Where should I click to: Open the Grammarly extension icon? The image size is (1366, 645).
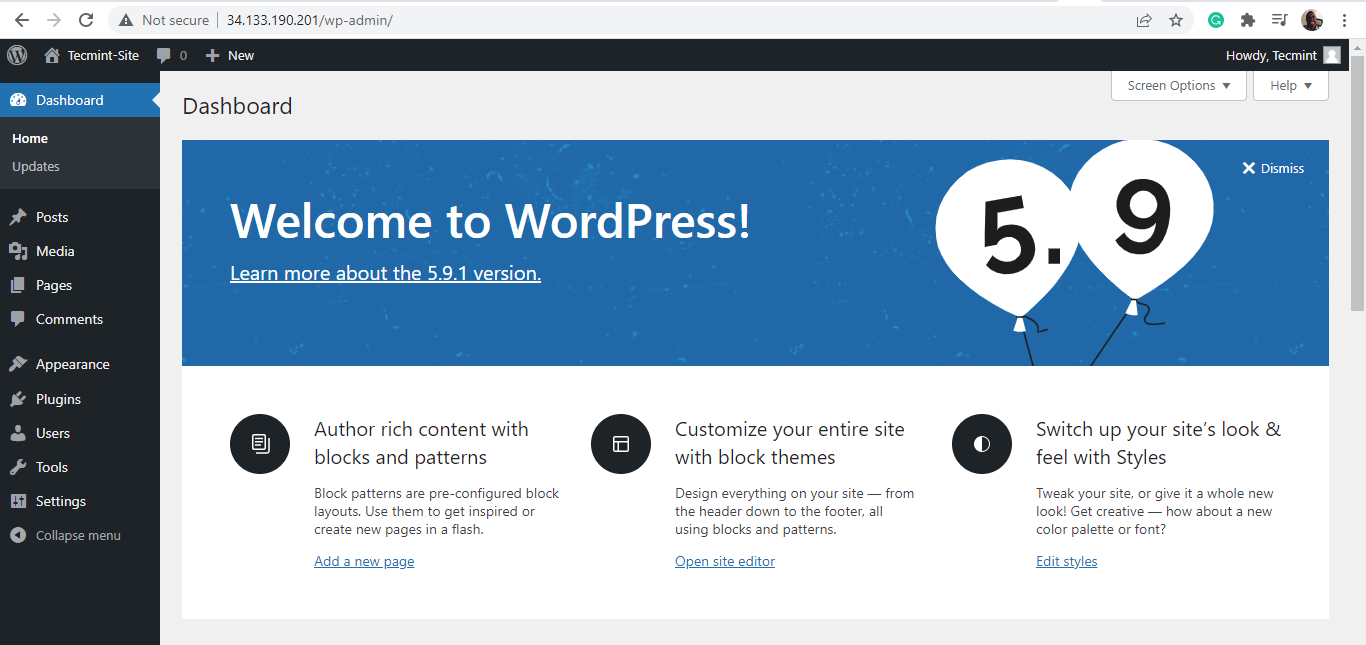(x=1216, y=20)
